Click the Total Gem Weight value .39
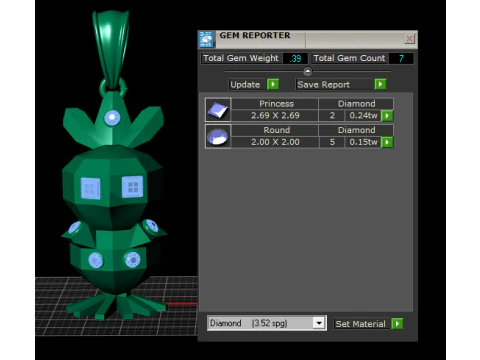 pyautogui.click(x=295, y=59)
